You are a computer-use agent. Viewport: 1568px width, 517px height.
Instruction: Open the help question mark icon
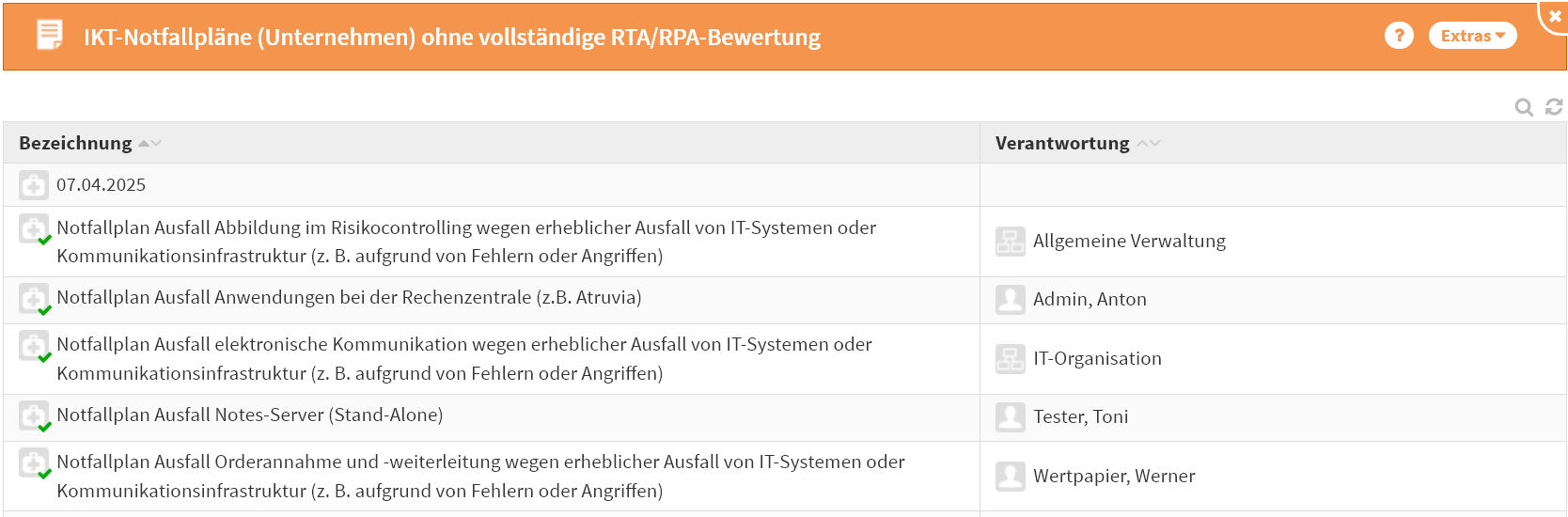pos(1399,36)
